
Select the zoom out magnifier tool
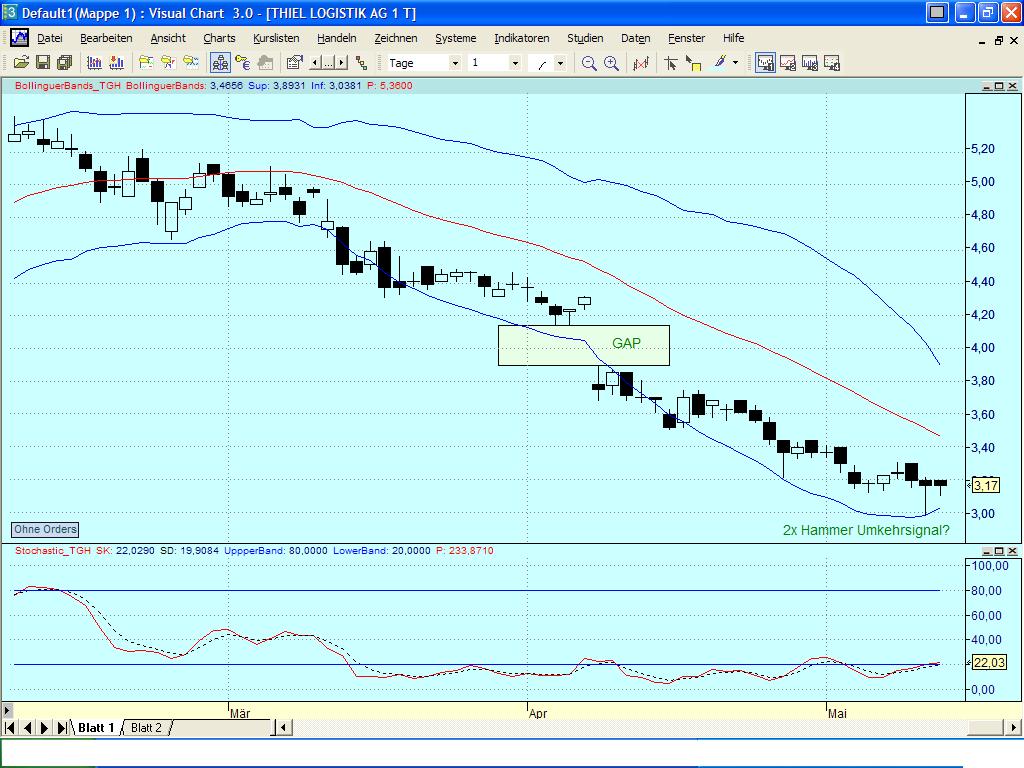587,62
